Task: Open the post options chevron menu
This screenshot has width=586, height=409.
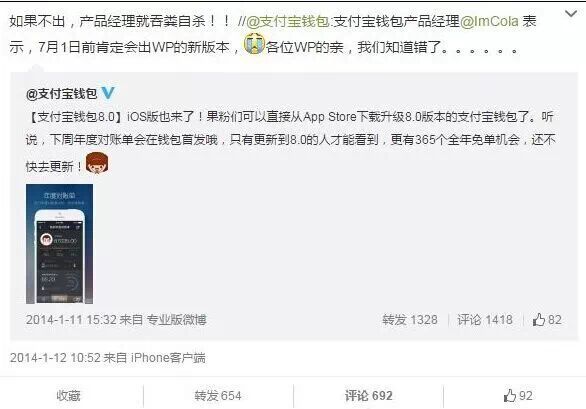Action: 571,14
